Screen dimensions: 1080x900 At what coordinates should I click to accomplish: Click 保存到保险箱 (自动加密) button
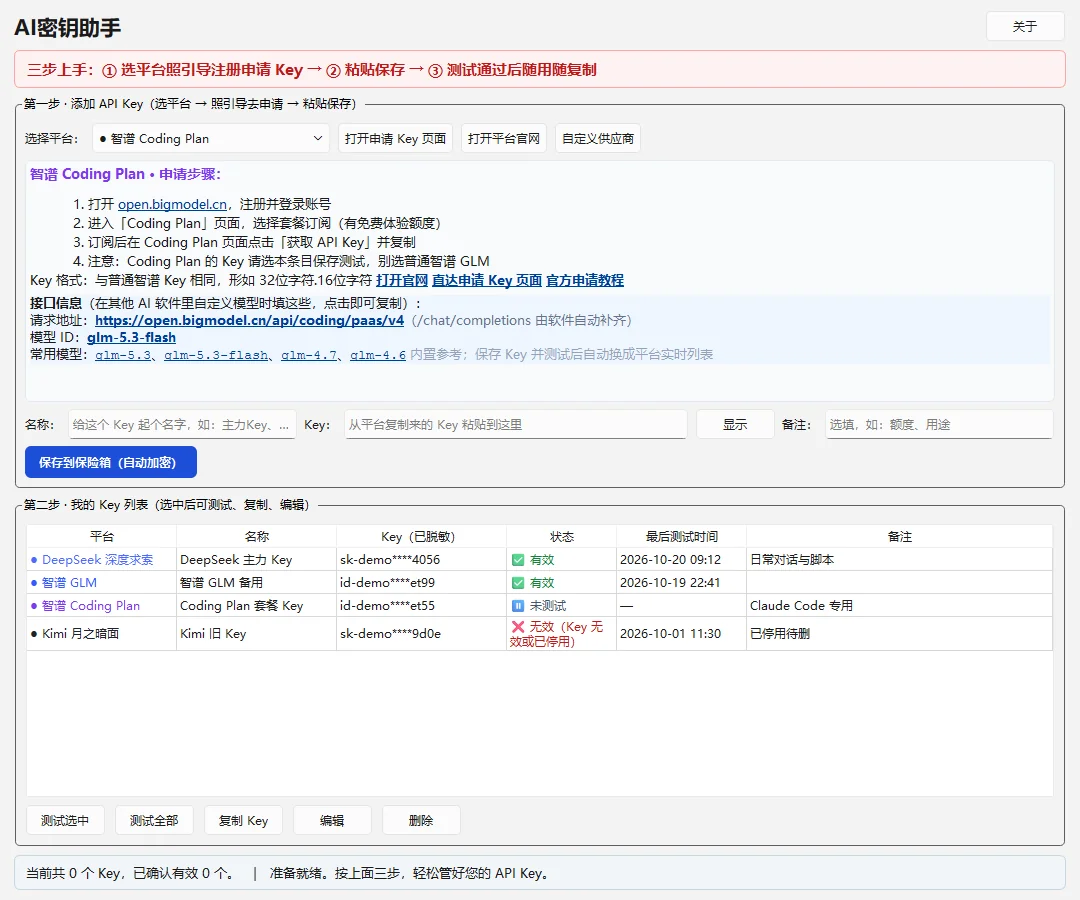pos(111,462)
